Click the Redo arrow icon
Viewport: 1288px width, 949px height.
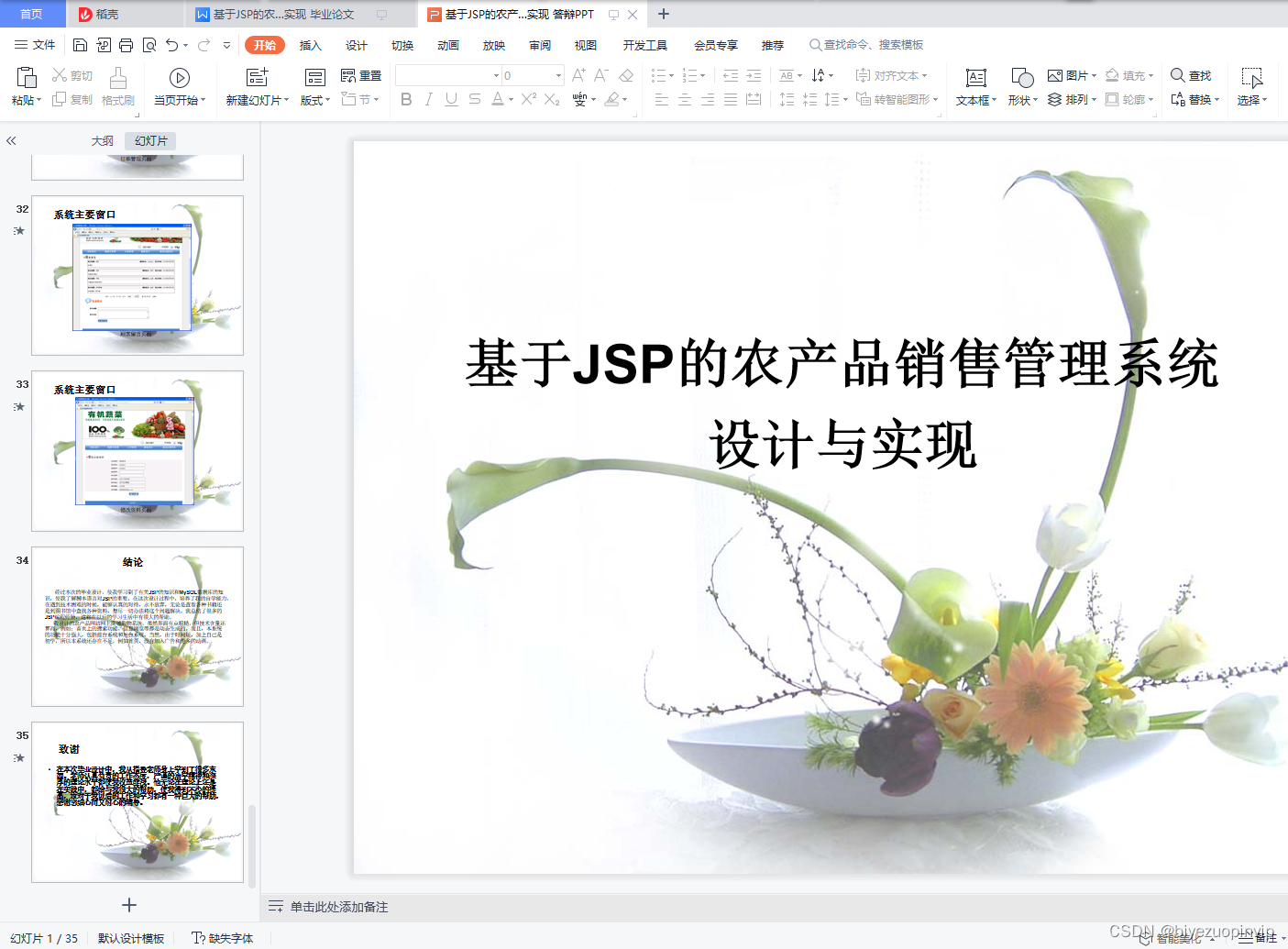coord(204,45)
